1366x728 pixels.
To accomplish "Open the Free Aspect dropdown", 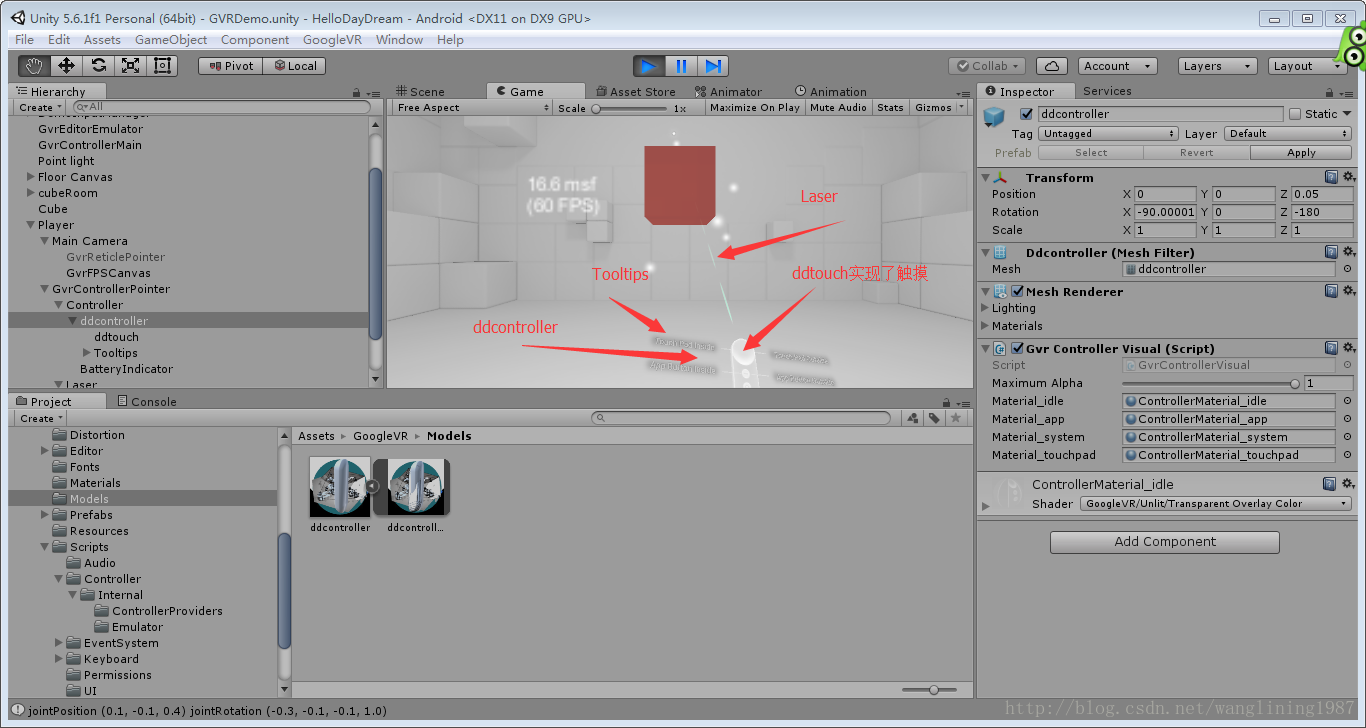I will click(x=472, y=107).
